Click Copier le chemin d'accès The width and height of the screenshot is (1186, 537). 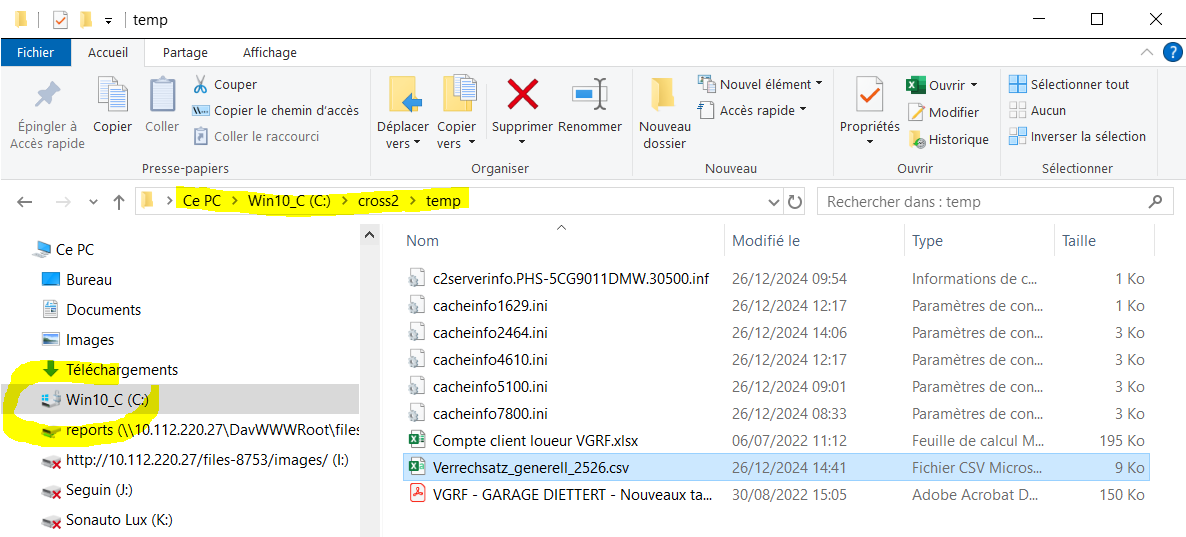276,110
